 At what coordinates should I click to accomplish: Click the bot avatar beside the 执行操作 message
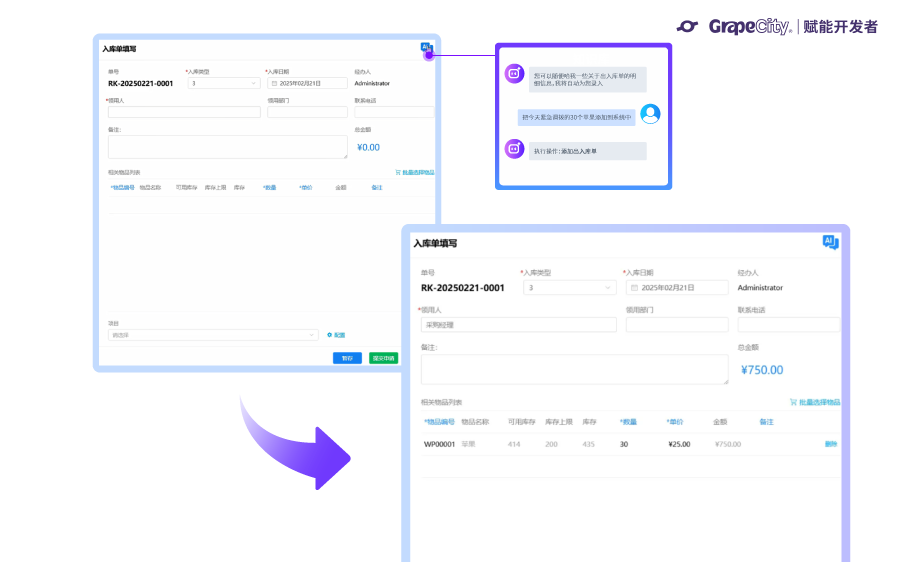pos(514,149)
